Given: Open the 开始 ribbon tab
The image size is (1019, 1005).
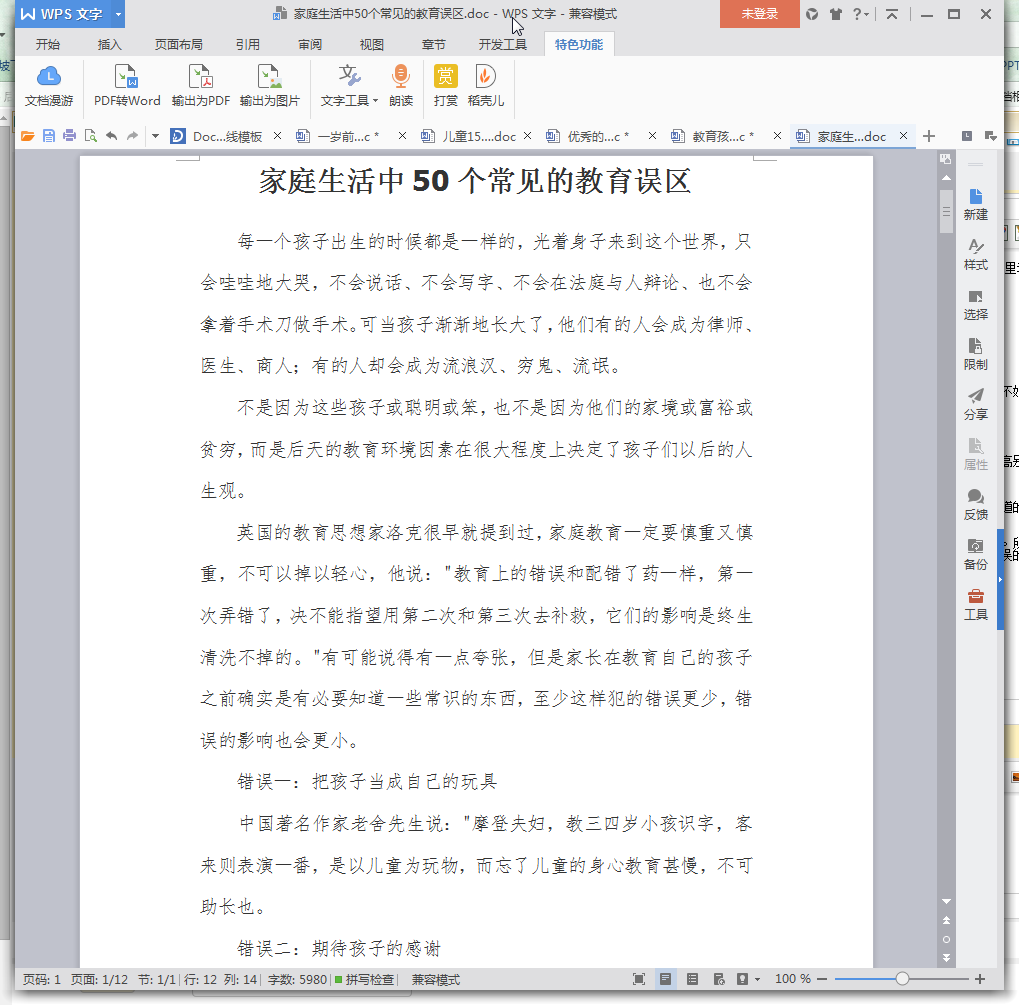Looking at the screenshot, I should click(47, 44).
